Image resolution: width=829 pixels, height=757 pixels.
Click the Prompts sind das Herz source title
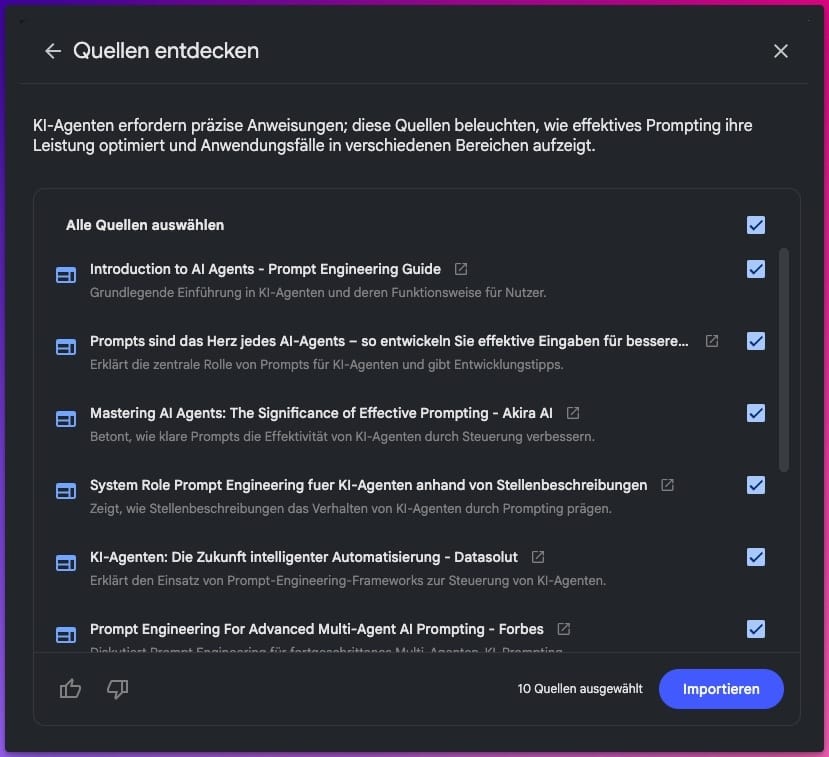click(x=389, y=341)
